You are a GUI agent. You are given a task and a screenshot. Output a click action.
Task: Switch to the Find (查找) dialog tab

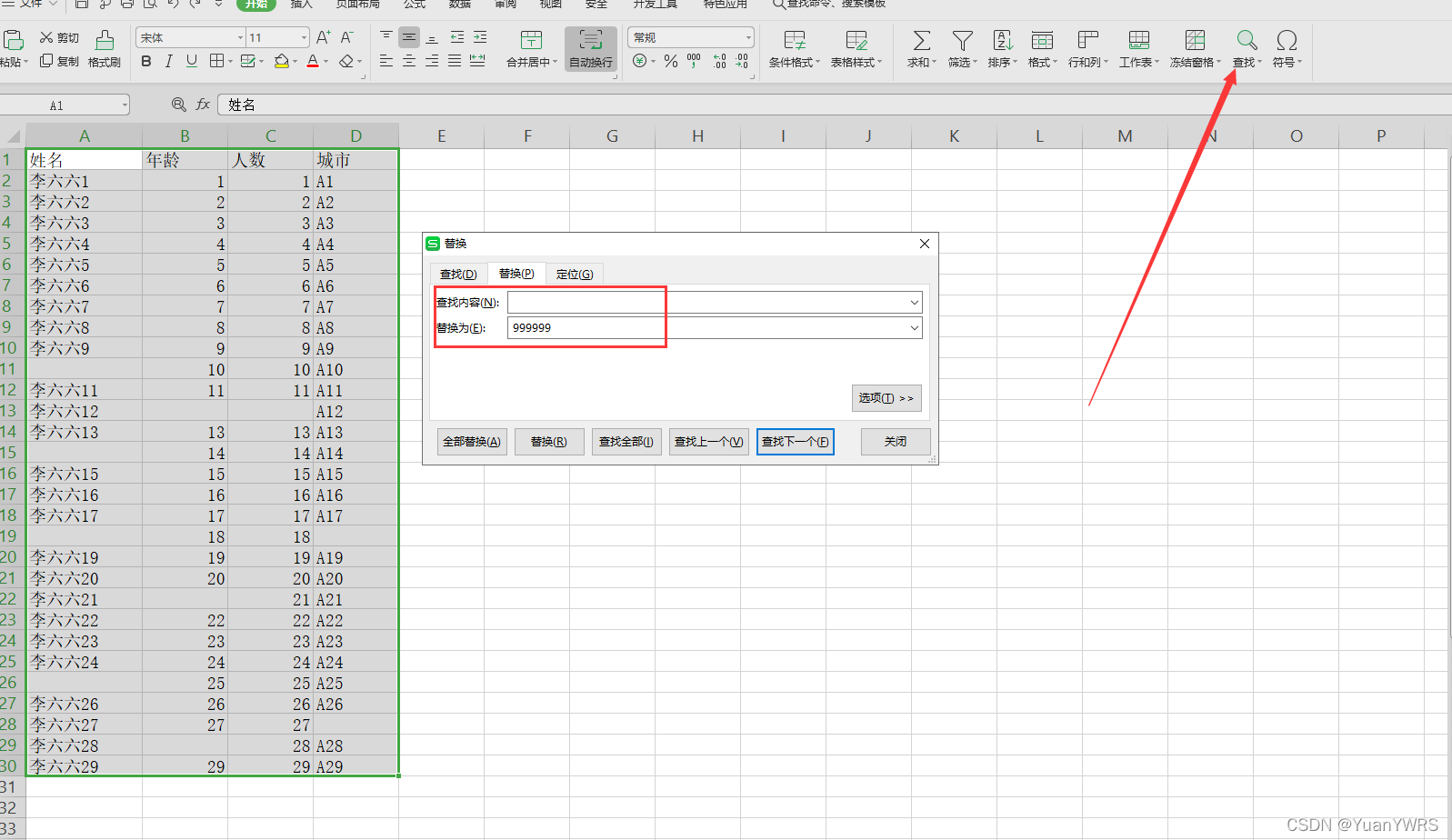[458, 274]
